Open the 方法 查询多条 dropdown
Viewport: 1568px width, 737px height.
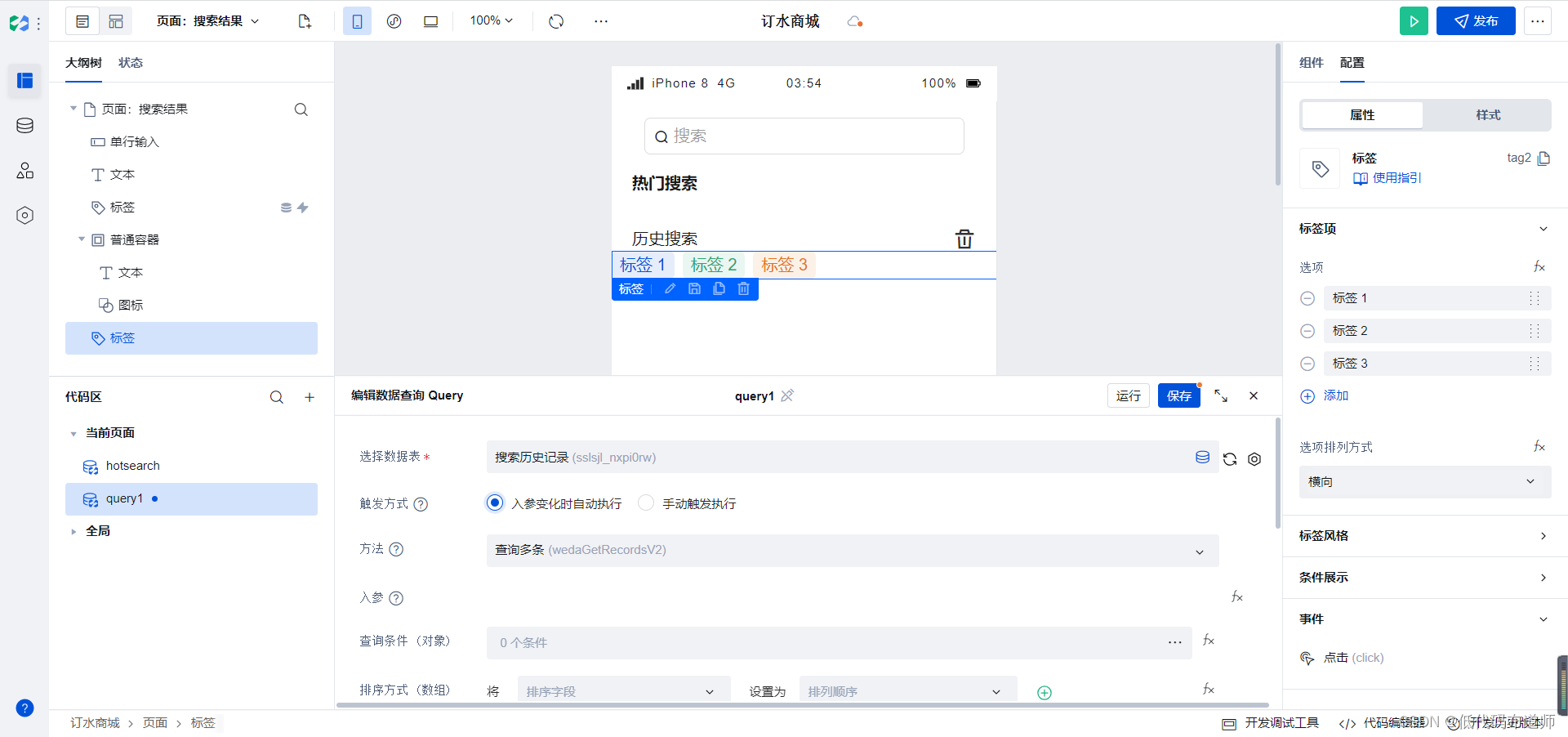853,550
